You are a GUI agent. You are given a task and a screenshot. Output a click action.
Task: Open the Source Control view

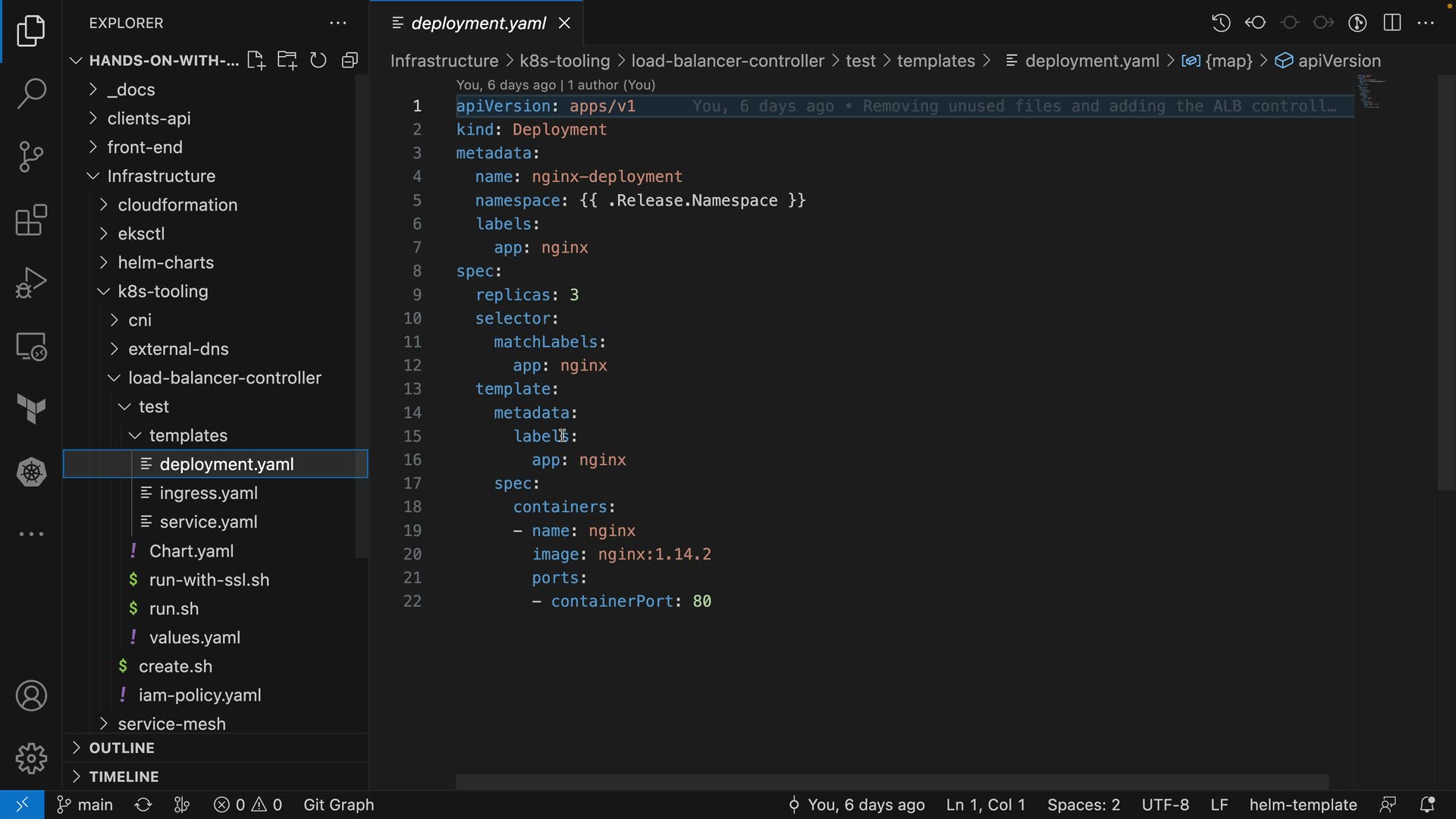[31, 157]
